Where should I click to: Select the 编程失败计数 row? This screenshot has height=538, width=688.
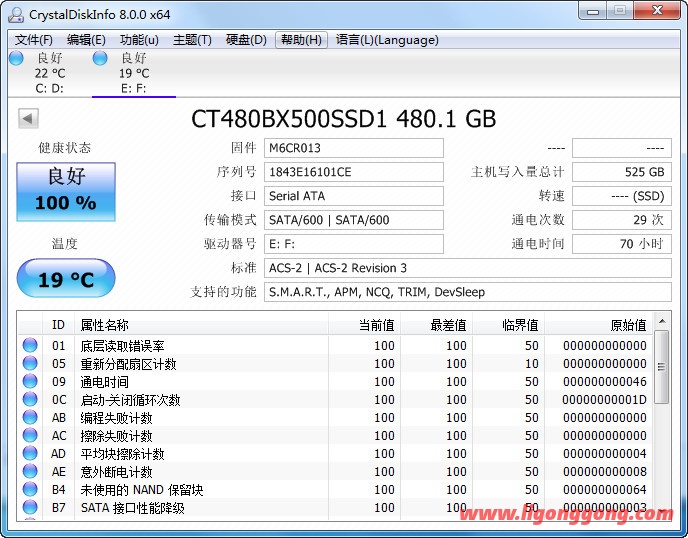coord(335,417)
